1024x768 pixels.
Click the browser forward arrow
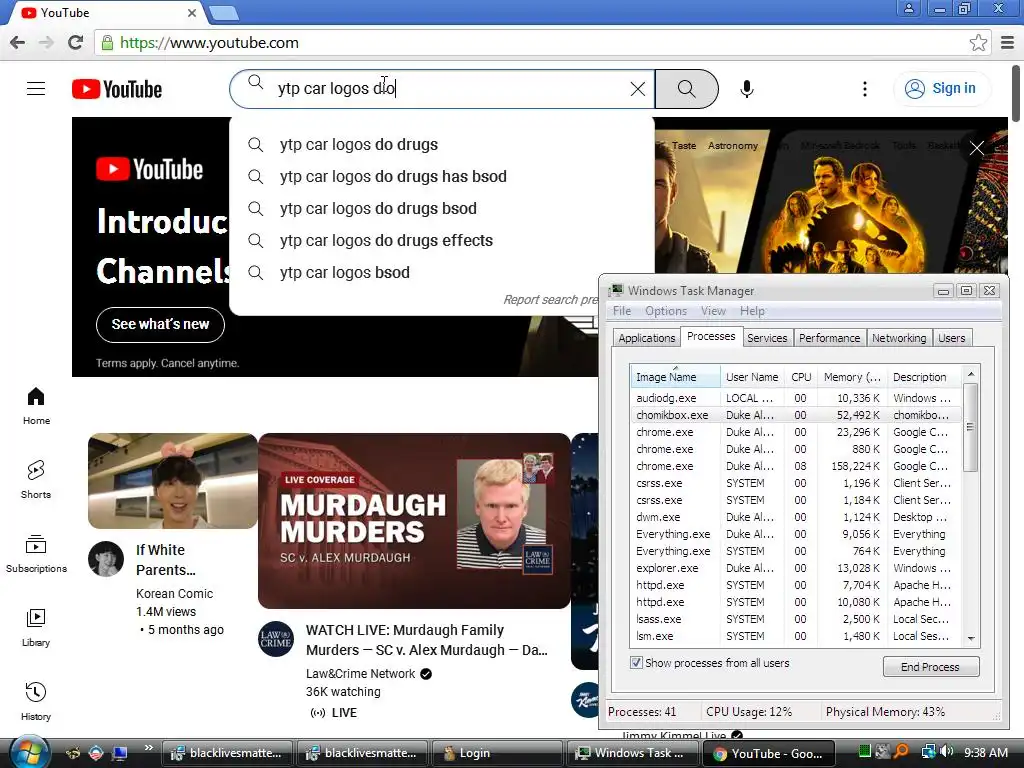46,42
